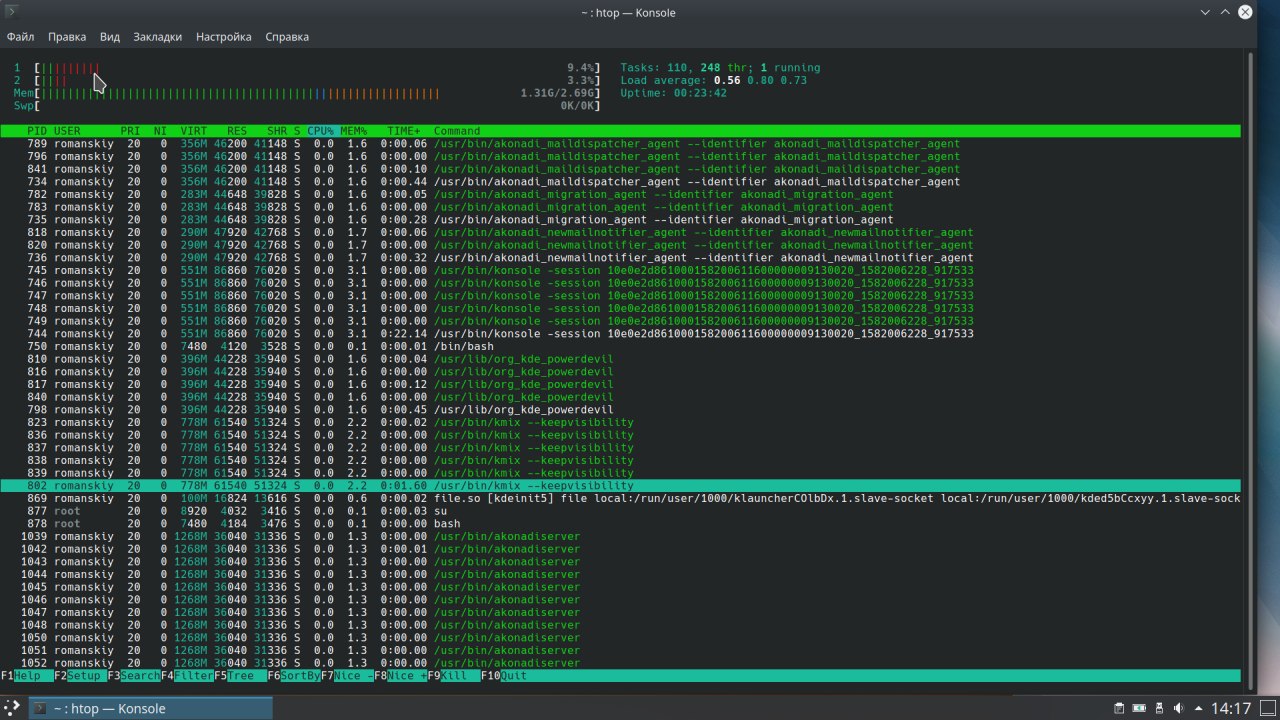This screenshot has height=720, width=1280.
Task: Select the root bash process PID 878
Action: [x=620, y=524]
